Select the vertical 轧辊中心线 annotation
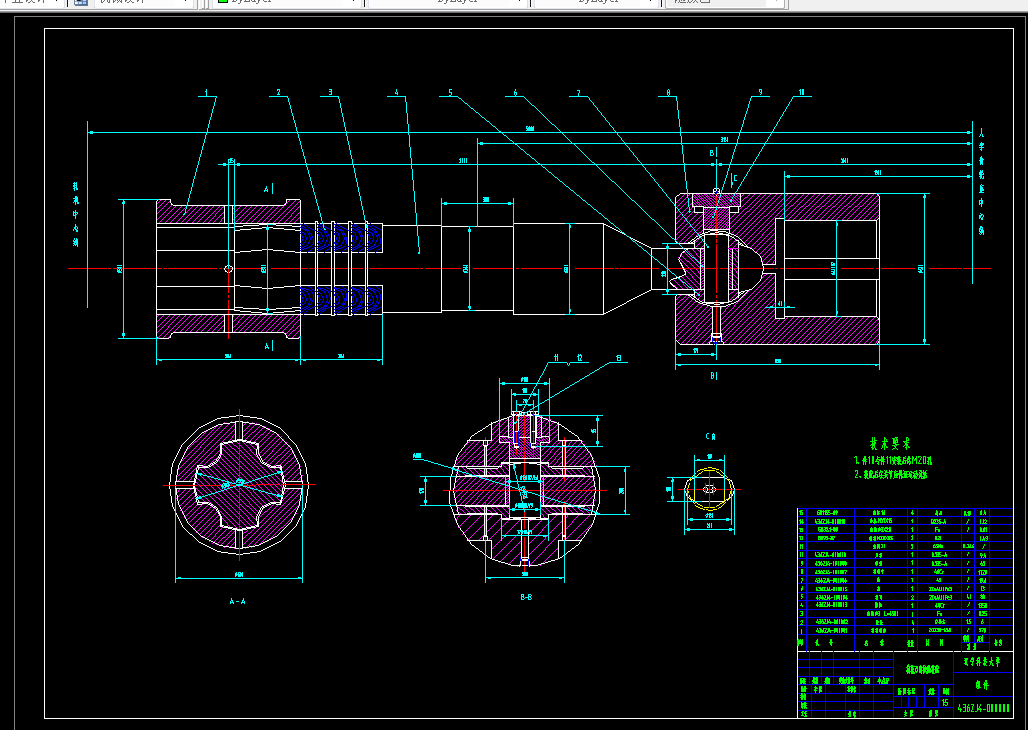The height and width of the screenshot is (730, 1028). click(75, 215)
